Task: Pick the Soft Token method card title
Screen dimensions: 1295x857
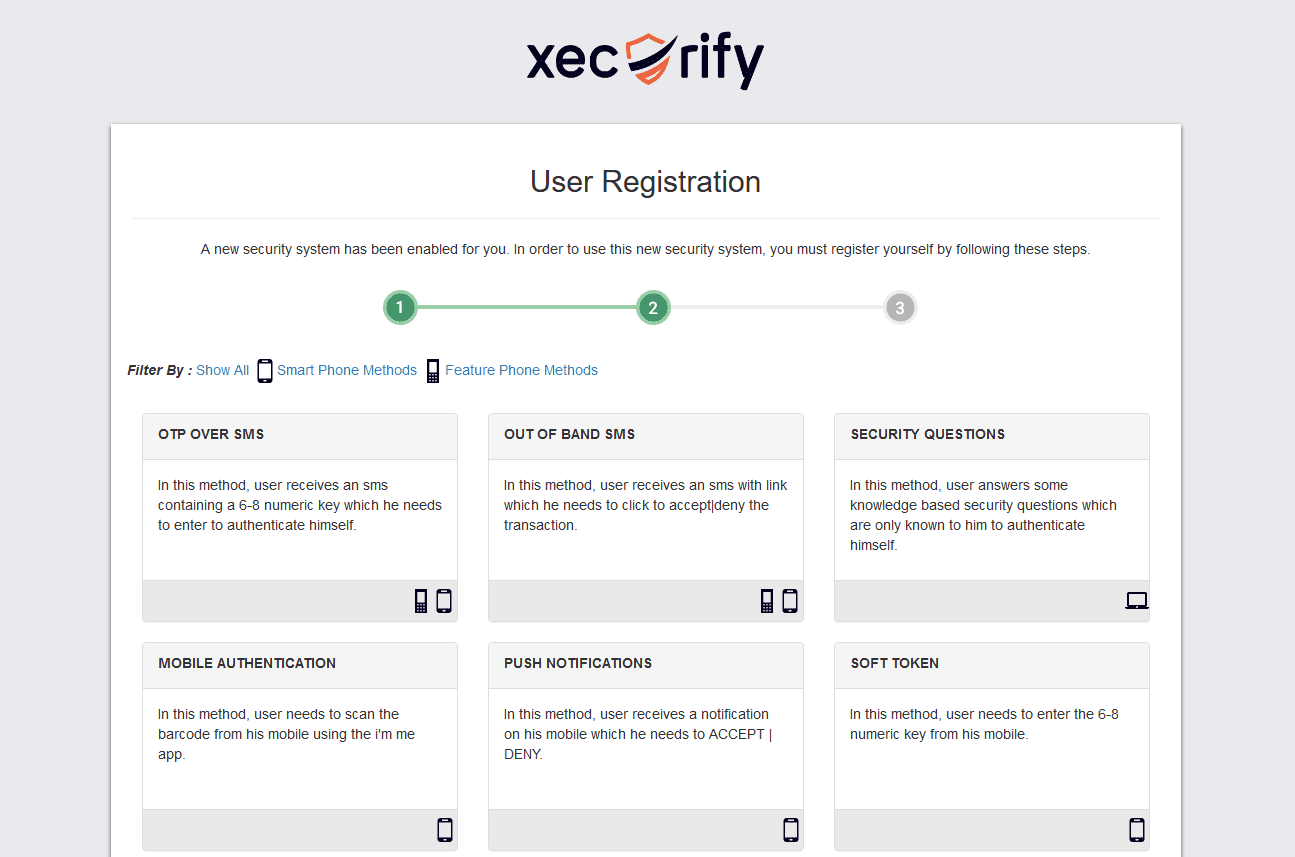Action: tap(894, 663)
